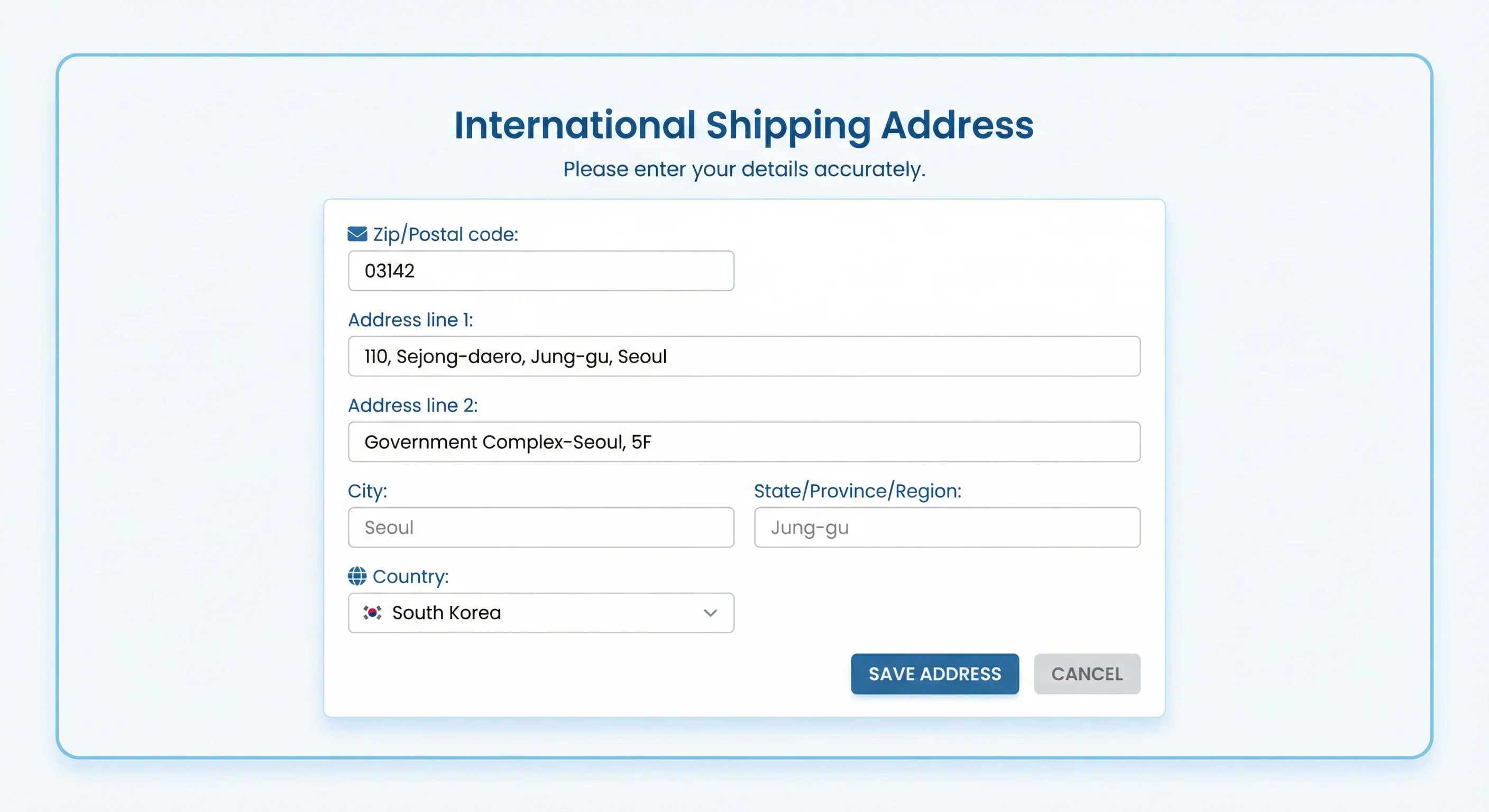Image resolution: width=1489 pixels, height=812 pixels.
Task: Open the South Korea country selector
Action: [x=540, y=613]
